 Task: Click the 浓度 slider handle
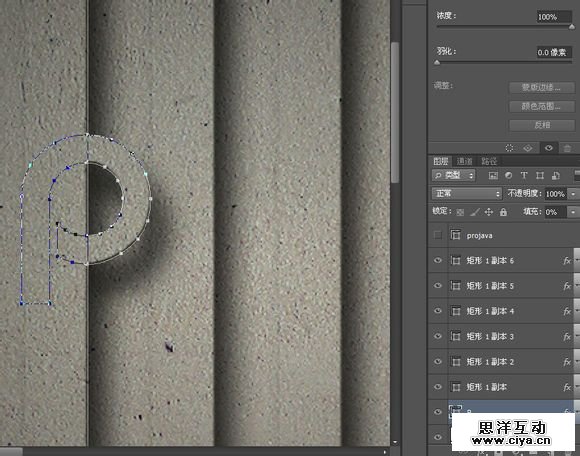pyautogui.click(x=571, y=27)
